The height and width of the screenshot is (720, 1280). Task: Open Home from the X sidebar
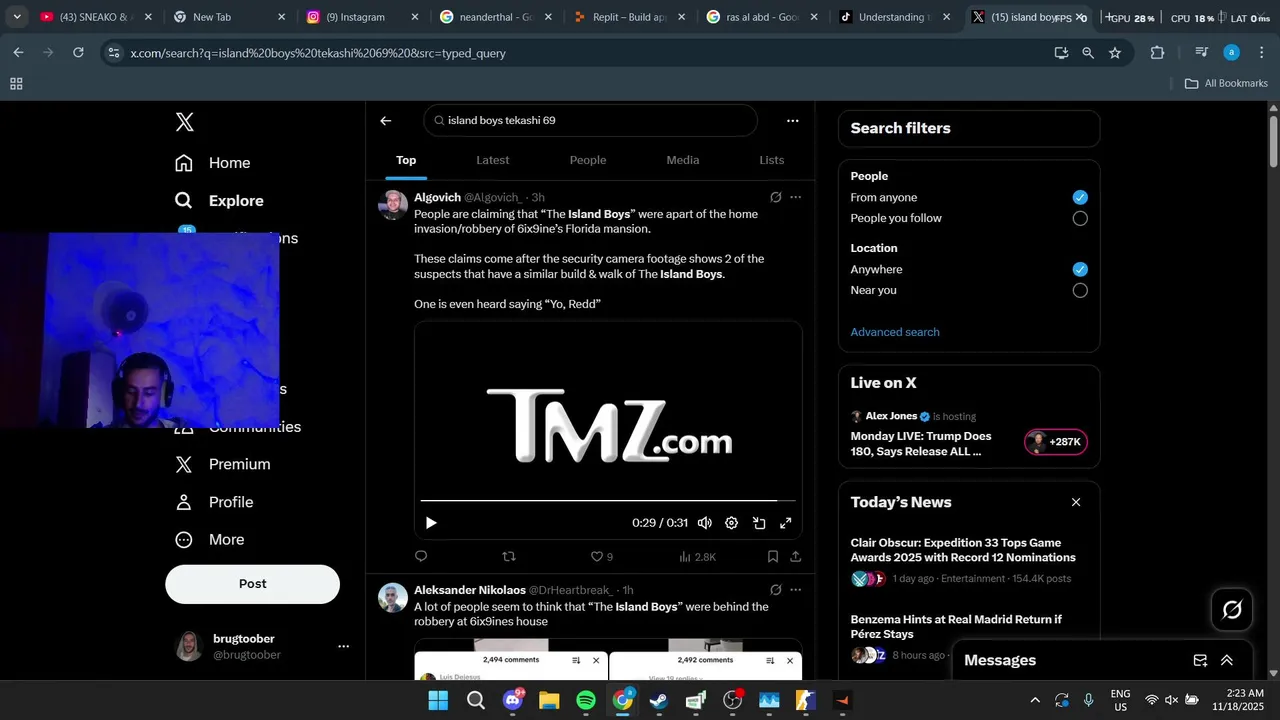[212, 163]
